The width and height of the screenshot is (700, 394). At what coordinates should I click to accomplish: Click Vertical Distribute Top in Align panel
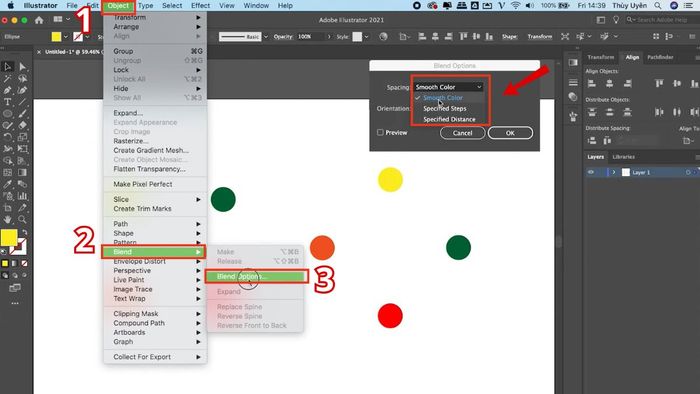[x=592, y=112]
